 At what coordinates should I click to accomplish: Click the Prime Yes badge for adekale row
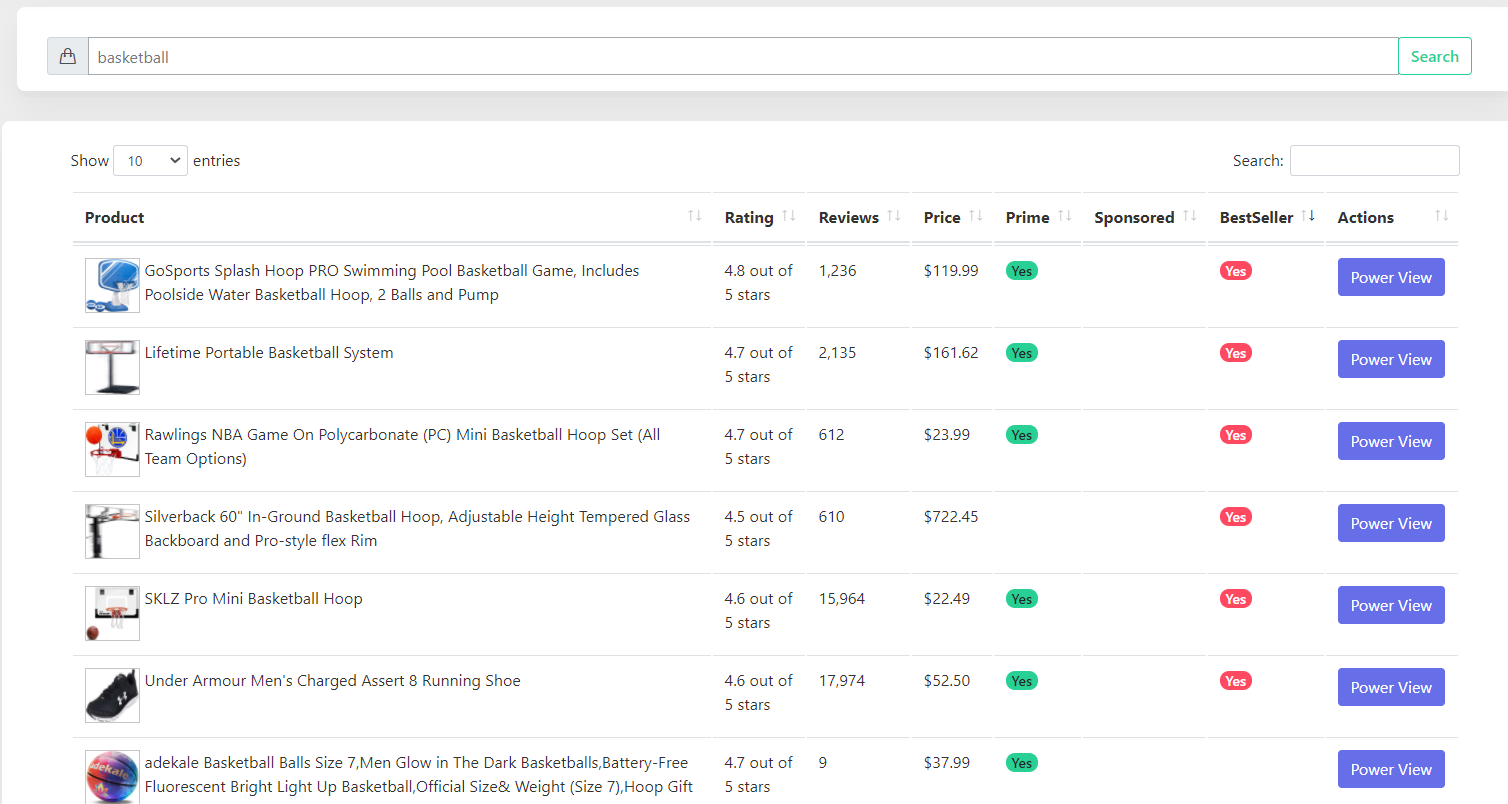pyautogui.click(x=1021, y=763)
